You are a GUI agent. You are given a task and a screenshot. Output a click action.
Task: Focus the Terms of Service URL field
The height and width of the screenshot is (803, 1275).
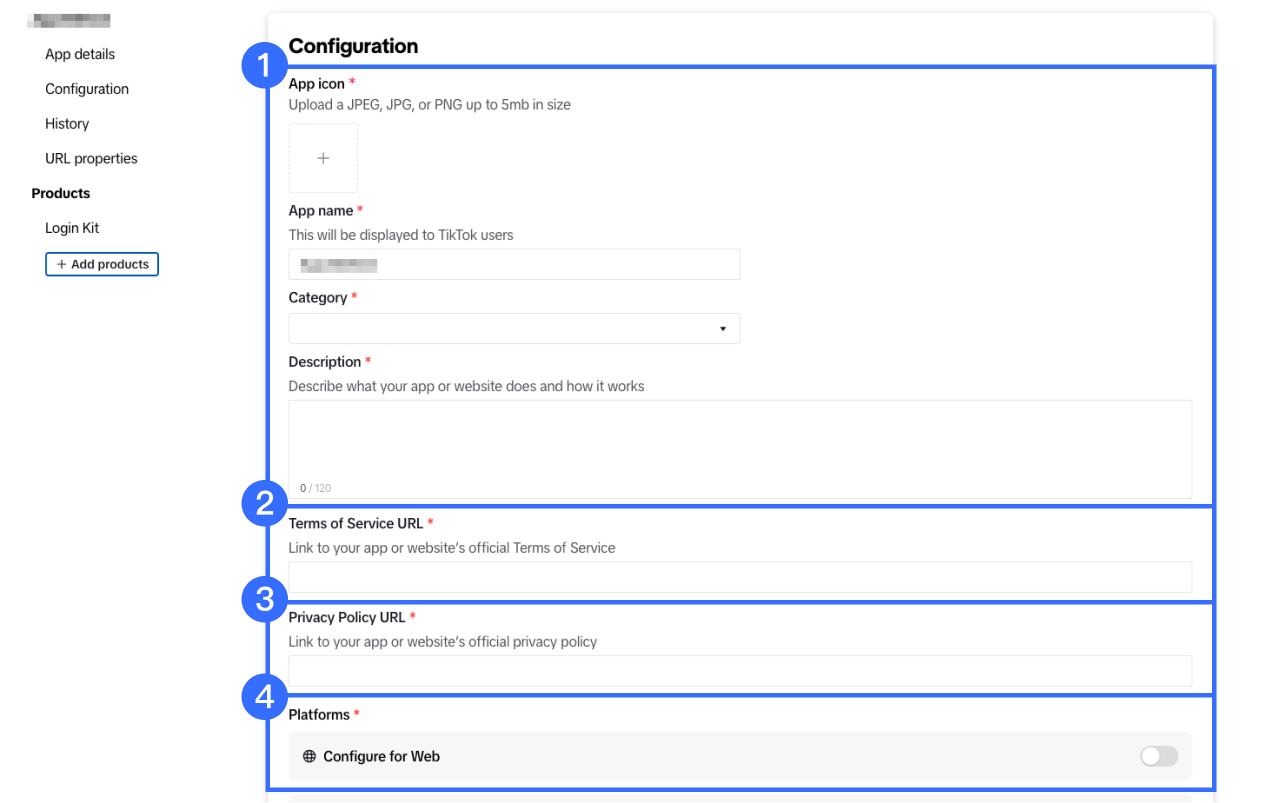click(740, 577)
